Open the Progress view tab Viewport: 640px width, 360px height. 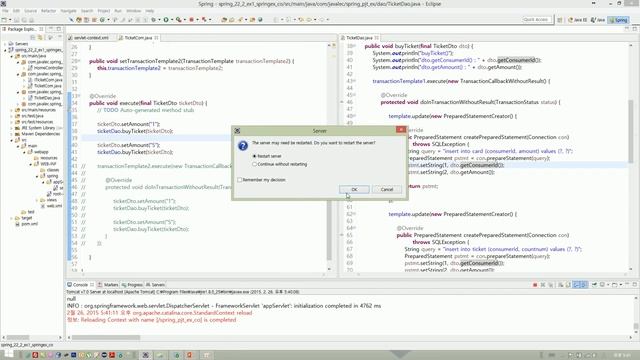click(x=132, y=284)
